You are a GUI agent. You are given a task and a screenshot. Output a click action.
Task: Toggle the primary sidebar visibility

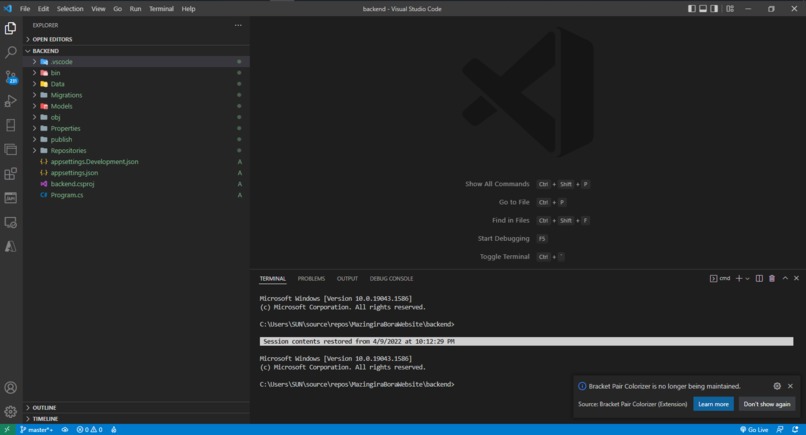(692, 9)
